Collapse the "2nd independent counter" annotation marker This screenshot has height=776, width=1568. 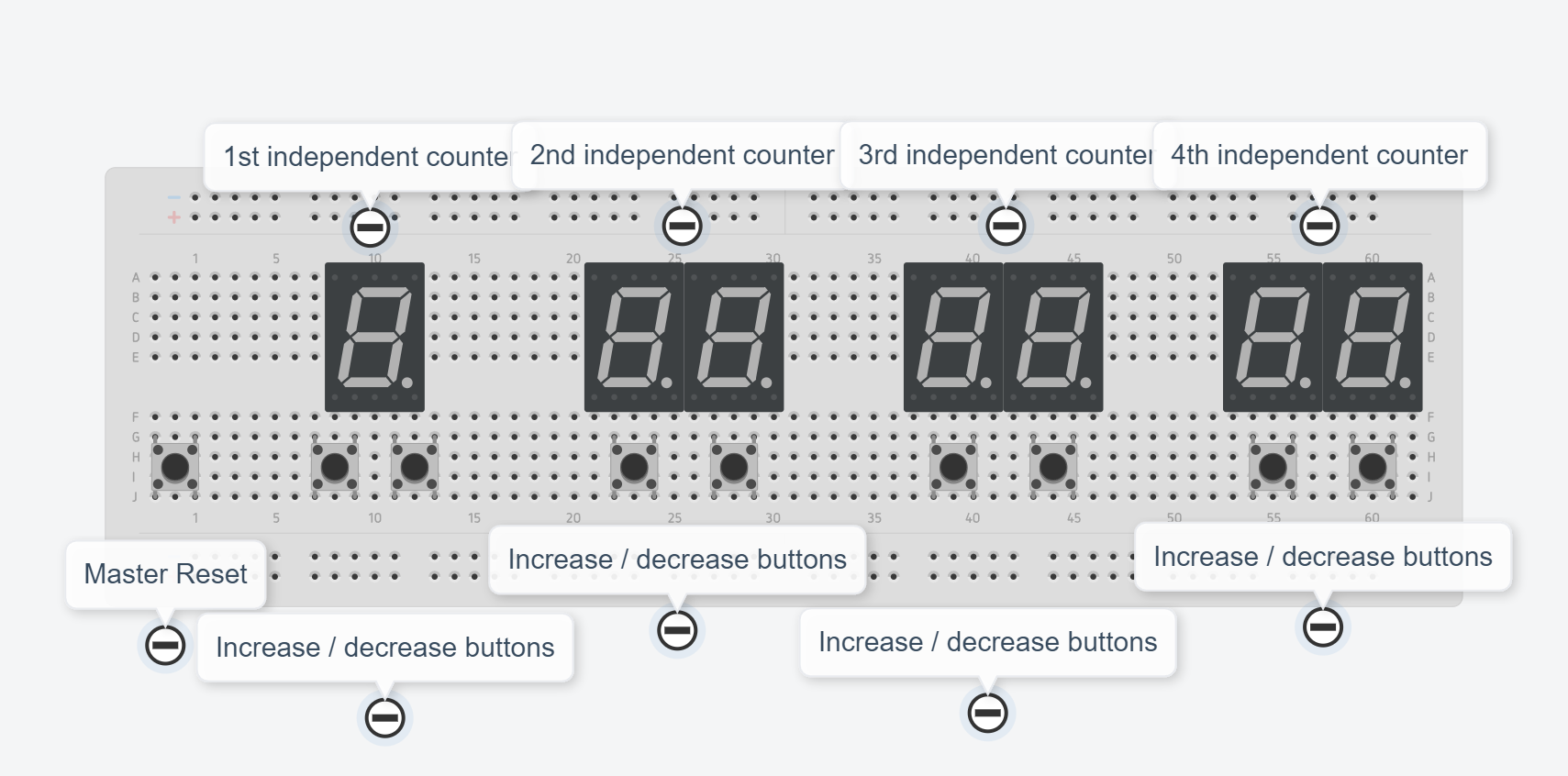(x=682, y=225)
